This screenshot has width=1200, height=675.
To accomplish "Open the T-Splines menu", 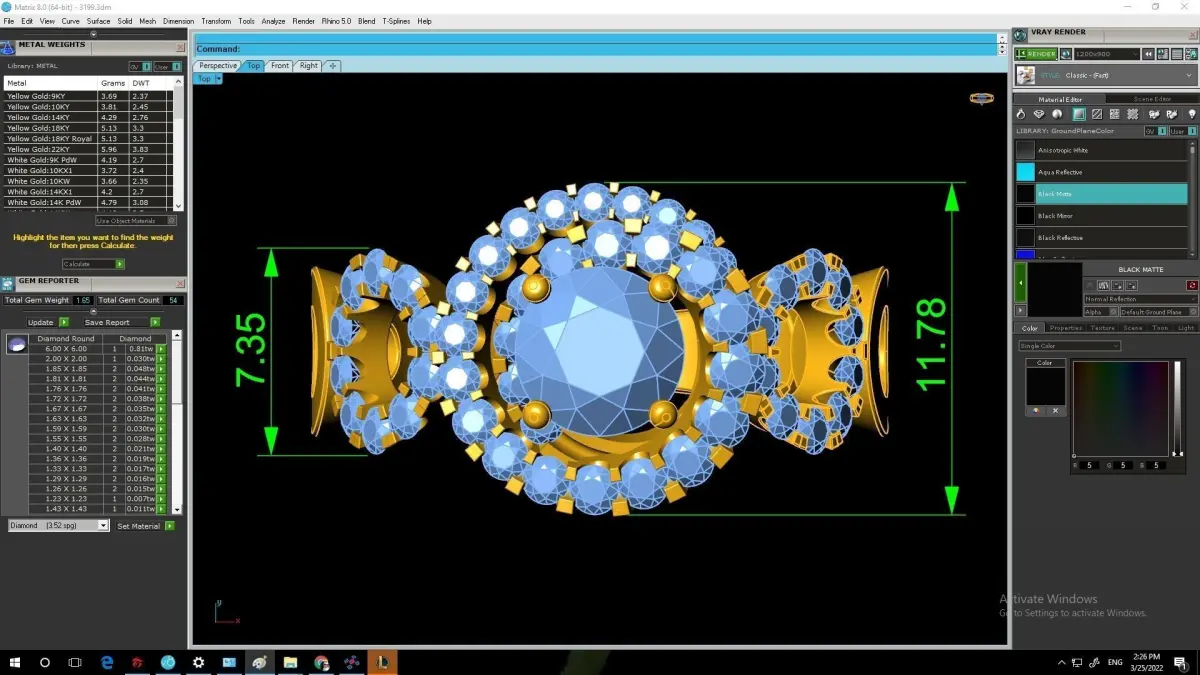I will 397,21.
